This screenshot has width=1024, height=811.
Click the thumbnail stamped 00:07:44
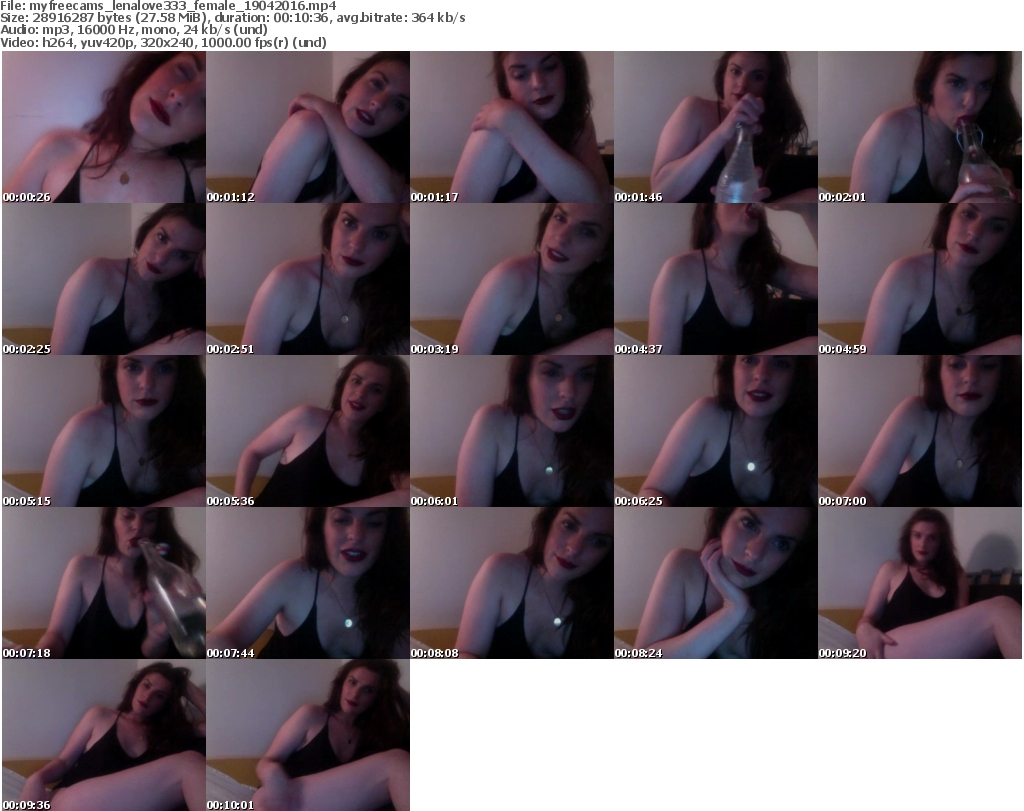pos(308,583)
